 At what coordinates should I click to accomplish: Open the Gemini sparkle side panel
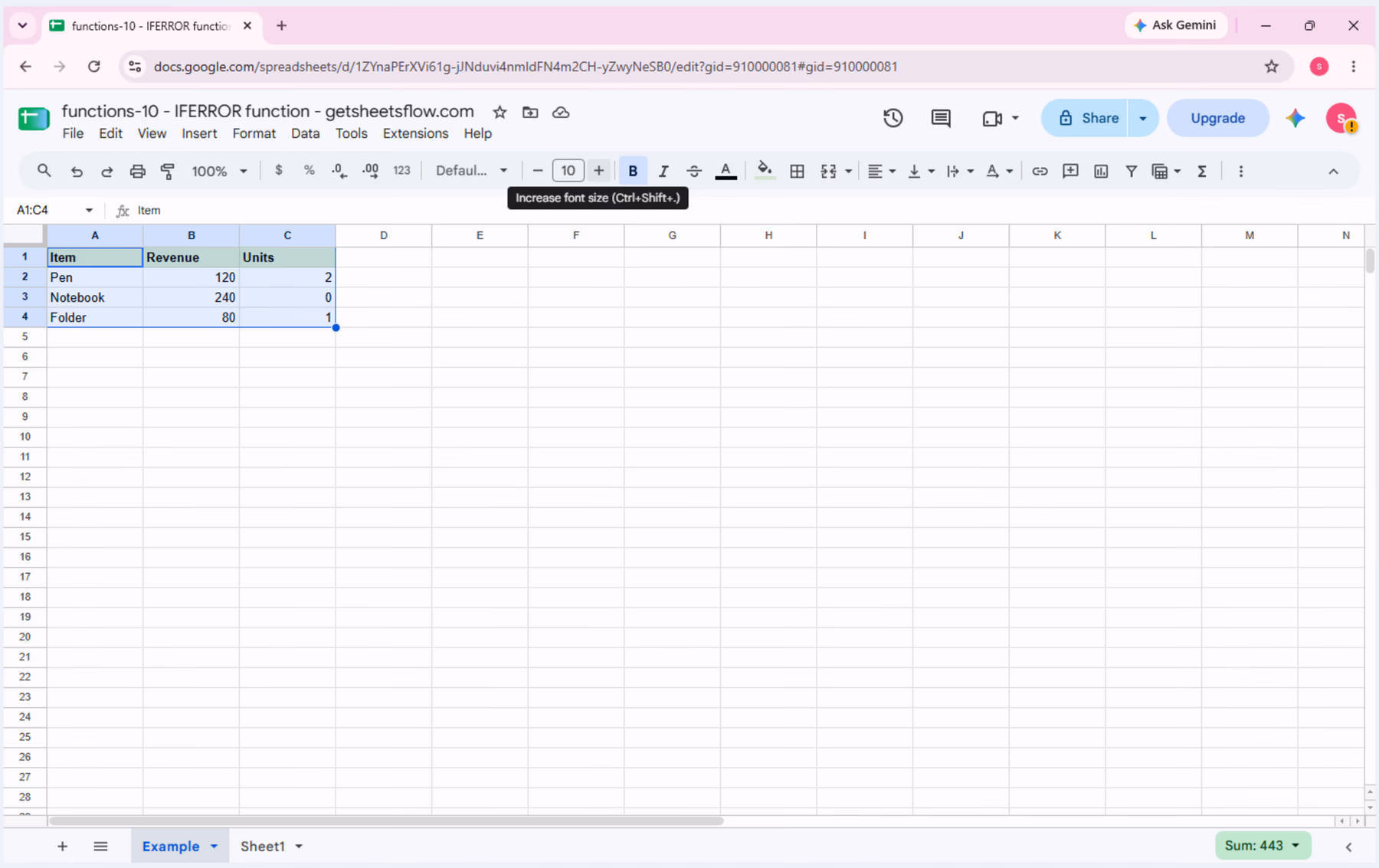(1295, 118)
